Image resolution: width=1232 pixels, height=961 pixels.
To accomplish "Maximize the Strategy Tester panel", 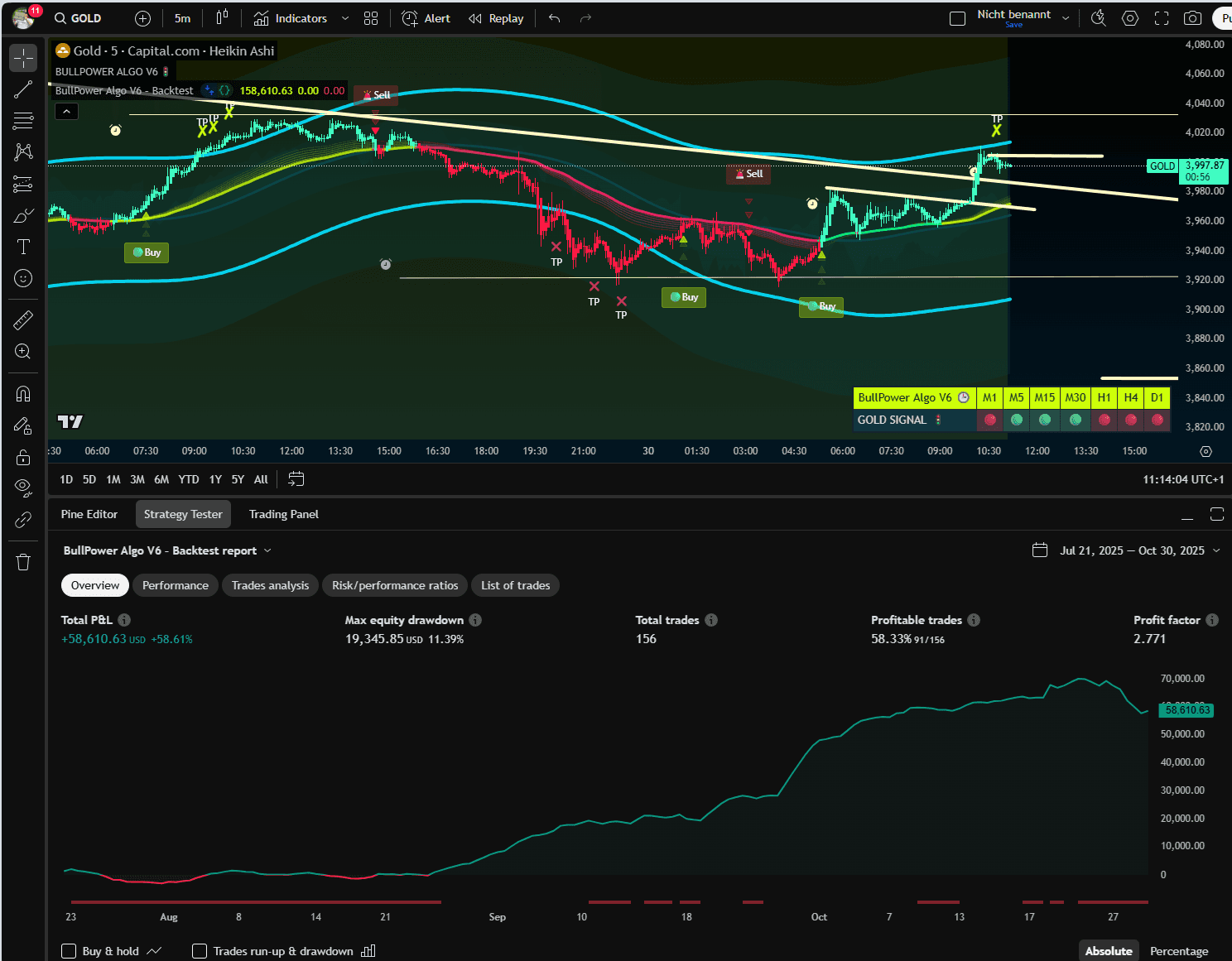I will [x=1217, y=514].
